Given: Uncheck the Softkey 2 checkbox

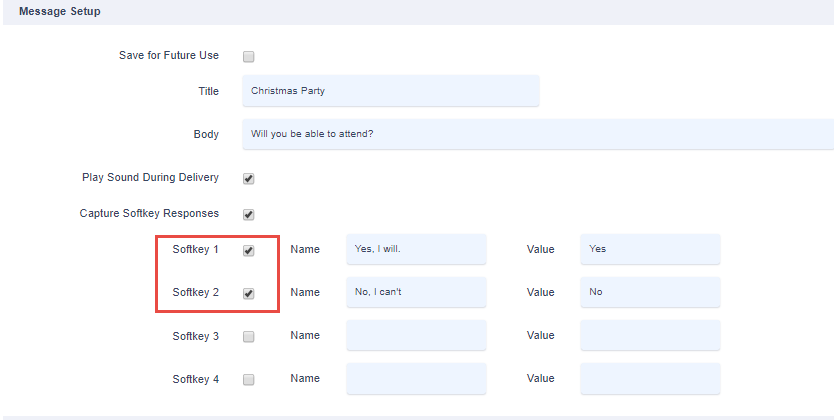Looking at the screenshot, I should [x=248, y=293].
